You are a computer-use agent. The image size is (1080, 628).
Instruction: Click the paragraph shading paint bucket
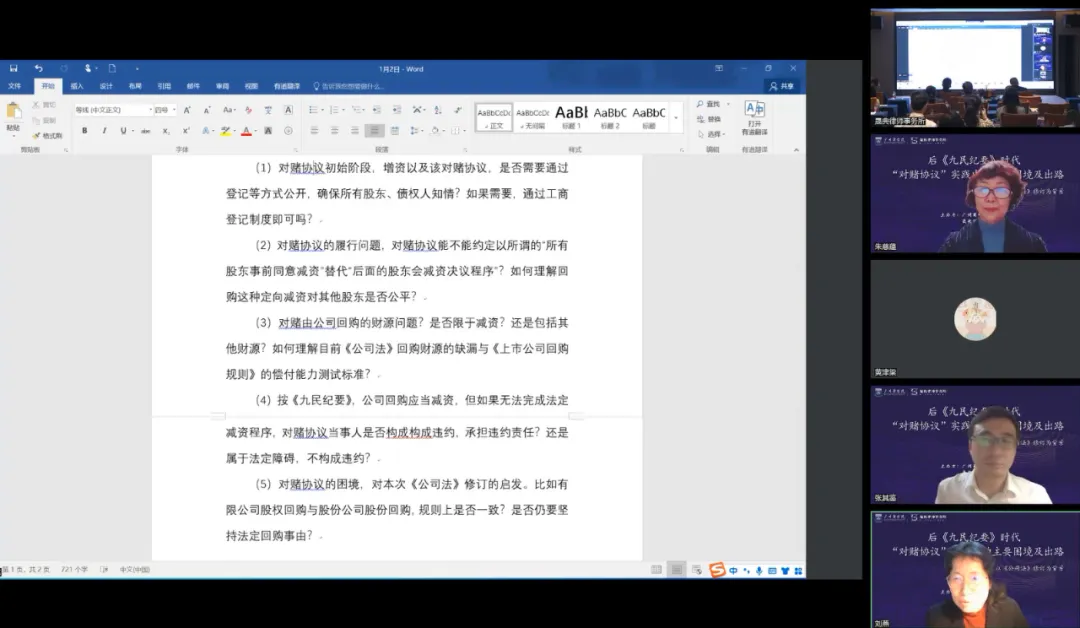coord(435,130)
